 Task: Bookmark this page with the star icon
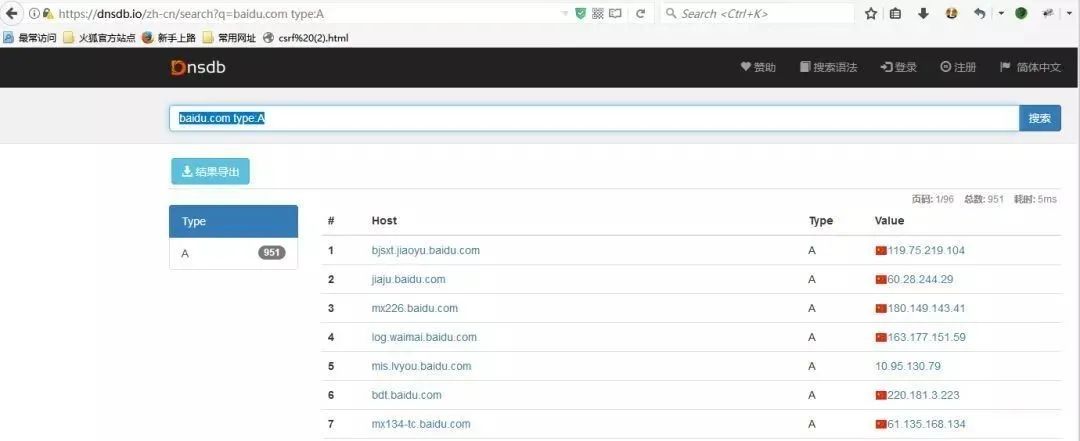pyautogui.click(x=871, y=13)
